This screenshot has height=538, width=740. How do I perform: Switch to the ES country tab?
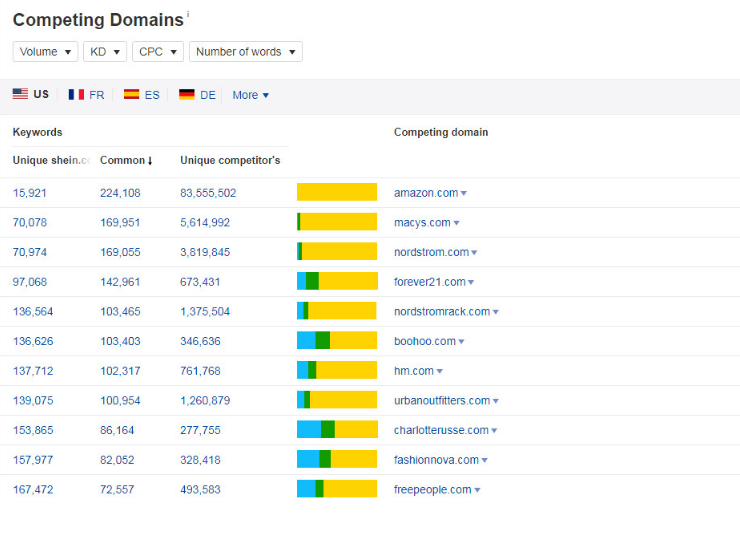142,95
